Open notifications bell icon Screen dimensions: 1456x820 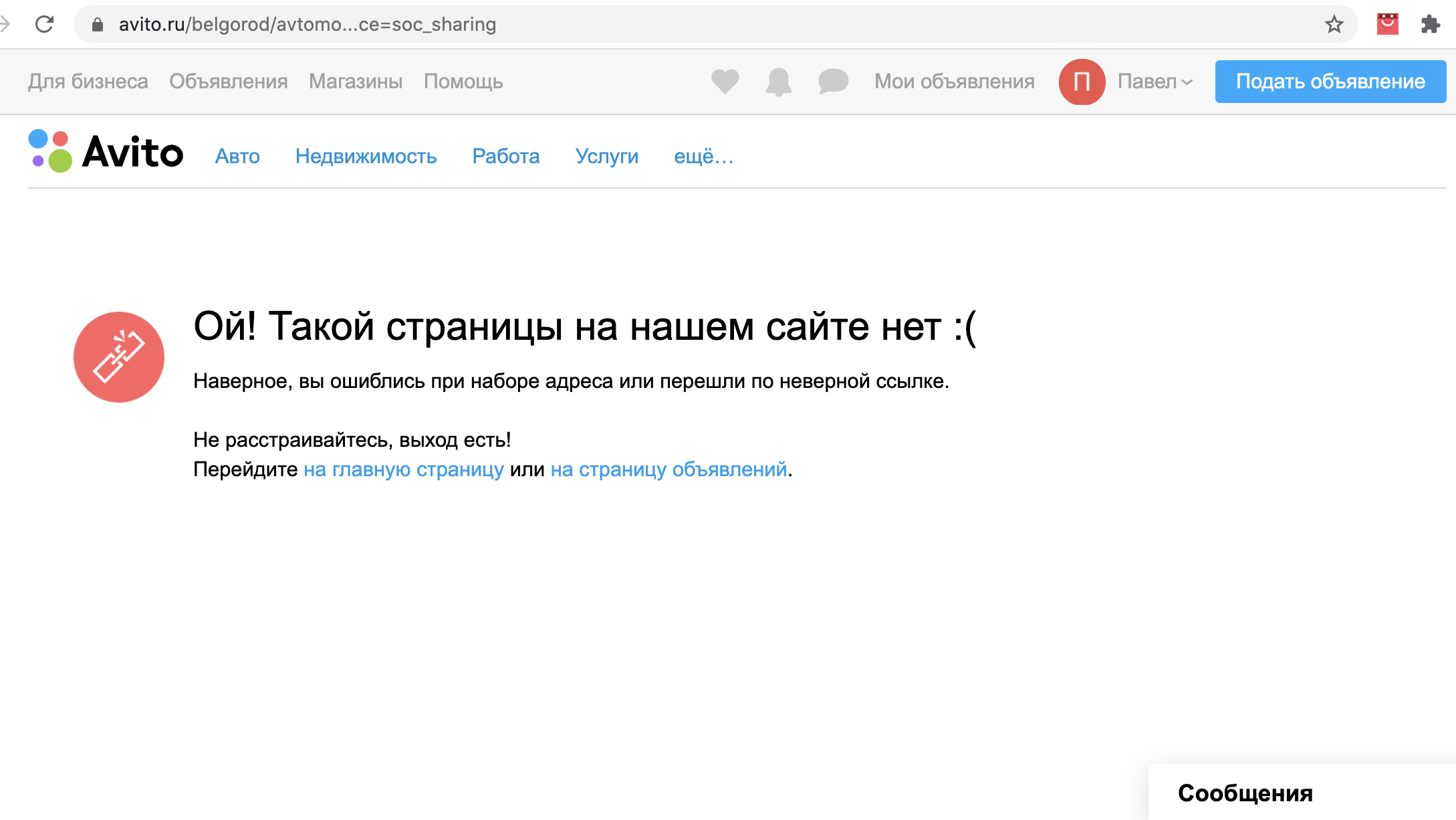(x=778, y=82)
